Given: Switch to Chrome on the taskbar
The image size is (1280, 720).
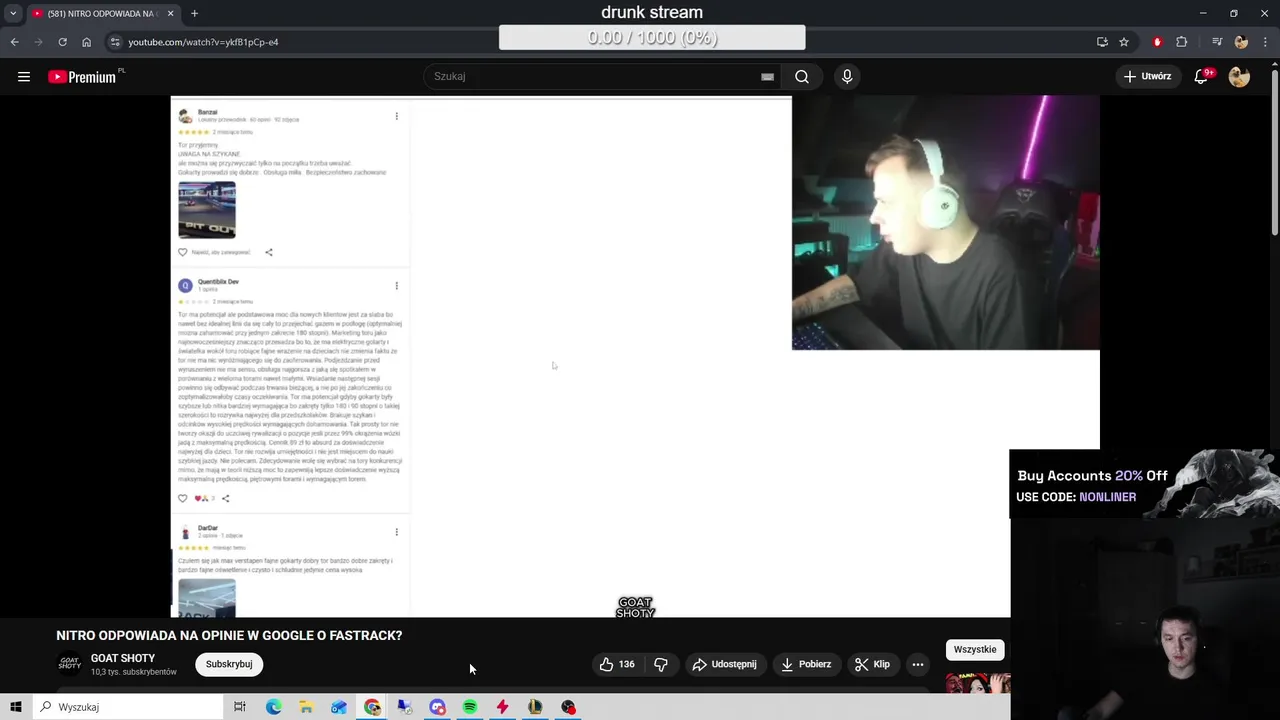Looking at the screenshot, I should (x=372, y=707).
